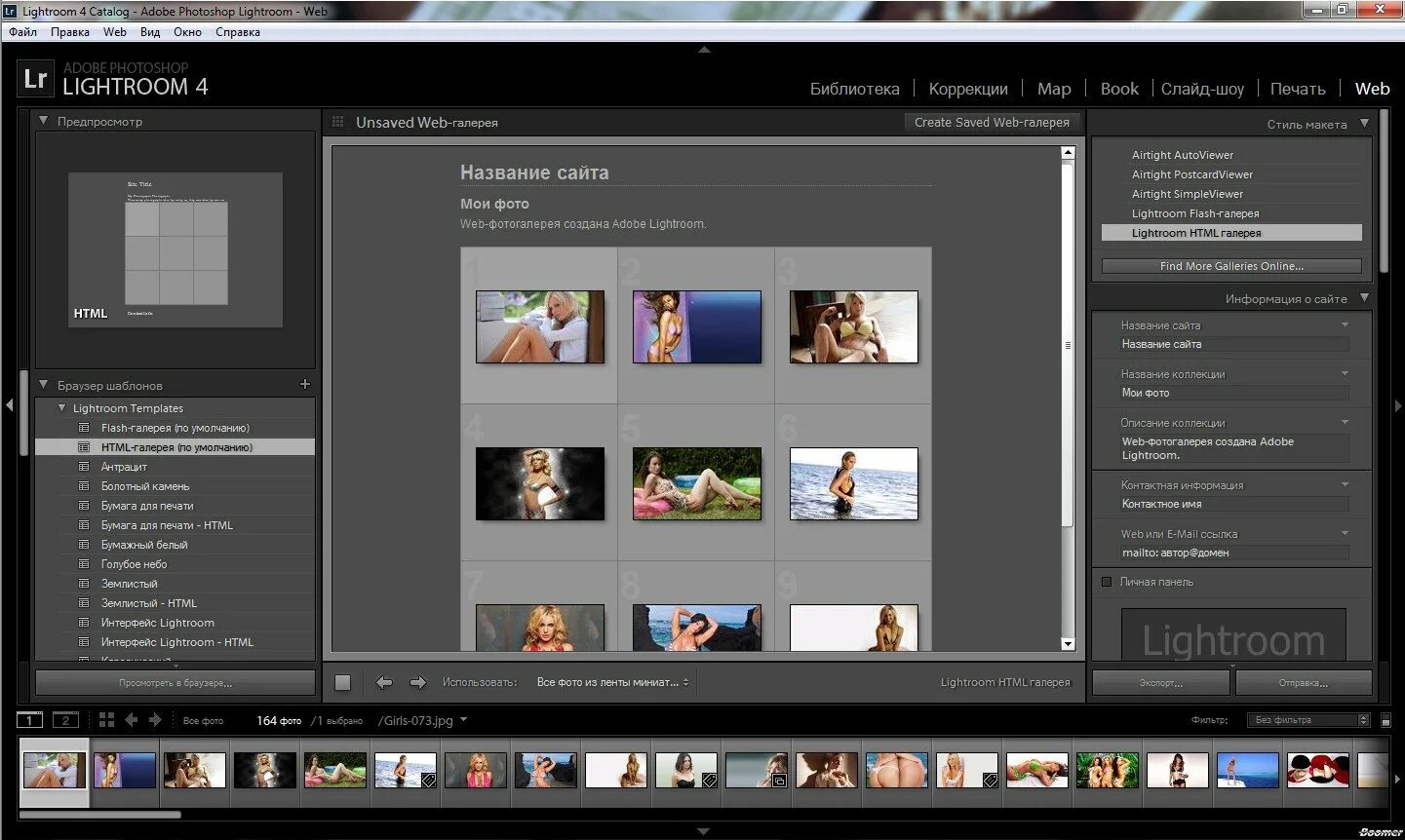Hide the right panel group arrow
This screenshot has height=840, width=1405.
tap(1397, 404)
